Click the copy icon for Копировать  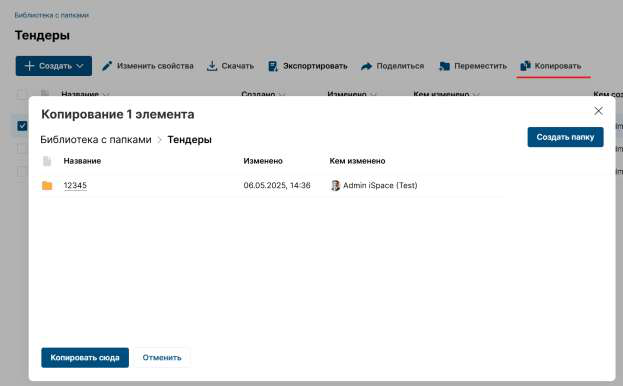point(525,66)
